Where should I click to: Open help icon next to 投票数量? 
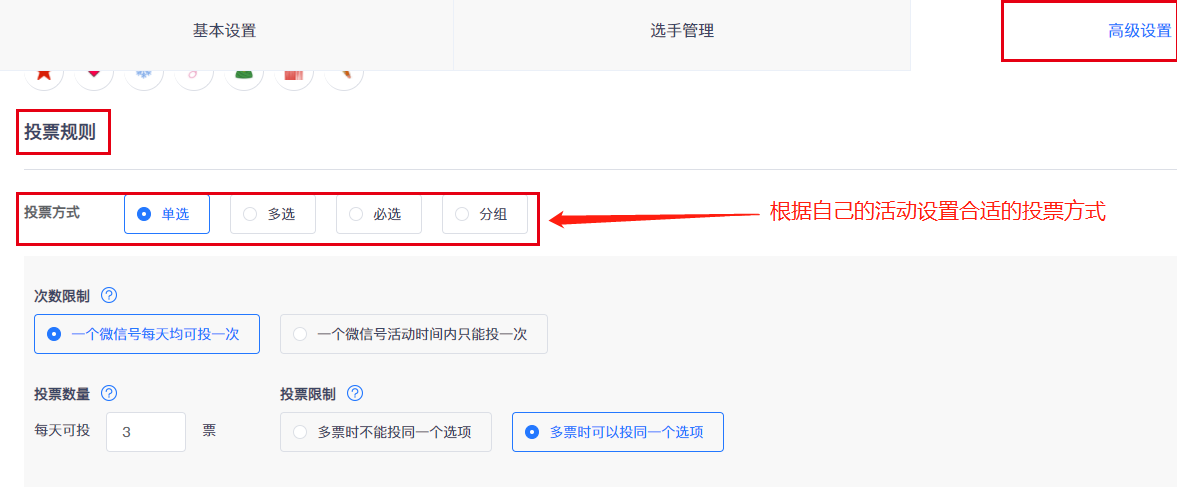click(109, 393)
